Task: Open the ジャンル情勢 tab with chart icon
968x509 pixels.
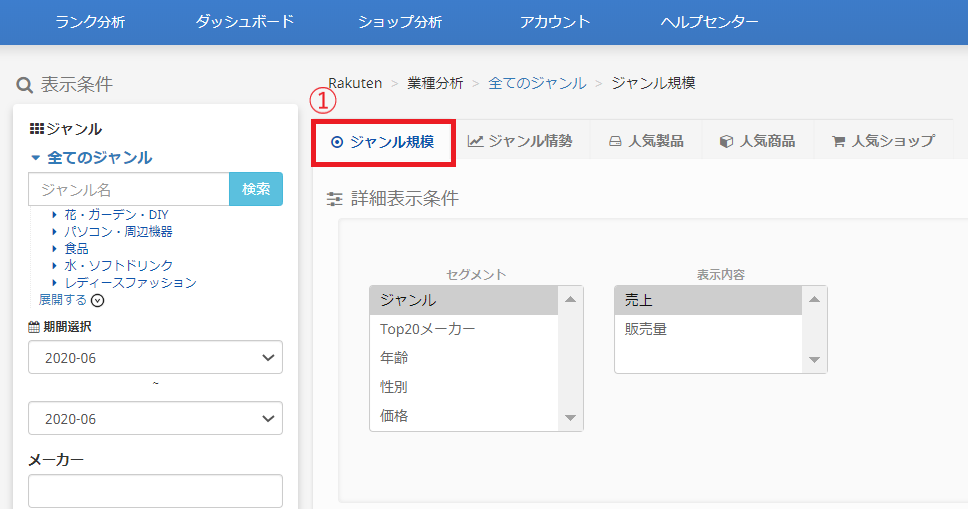Action: [x=520, y=141]
